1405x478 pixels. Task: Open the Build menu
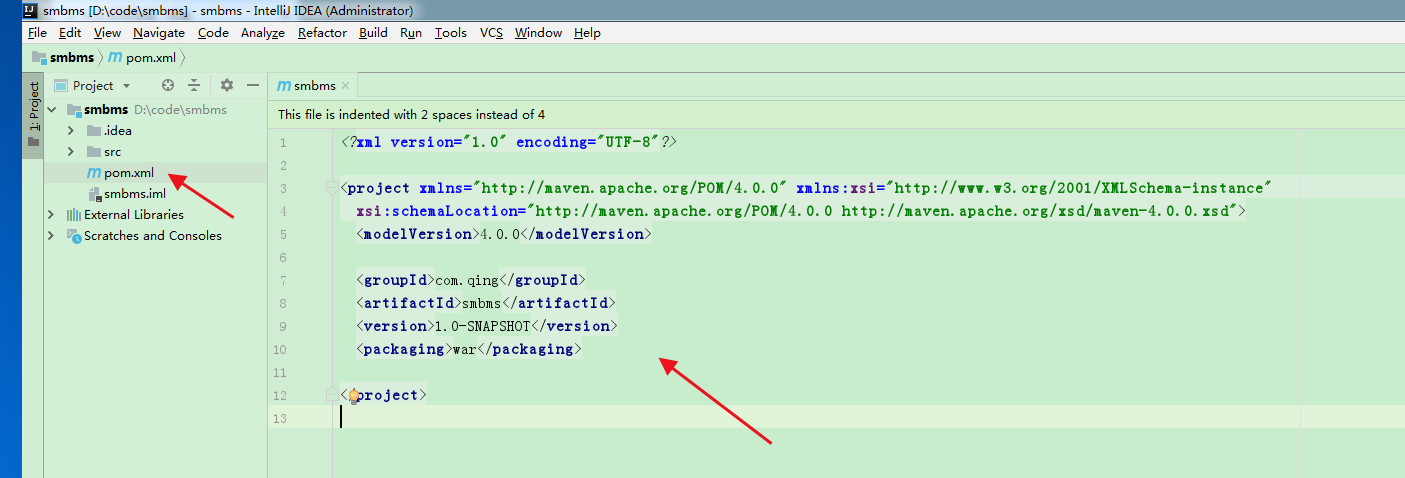coord(373,33)
